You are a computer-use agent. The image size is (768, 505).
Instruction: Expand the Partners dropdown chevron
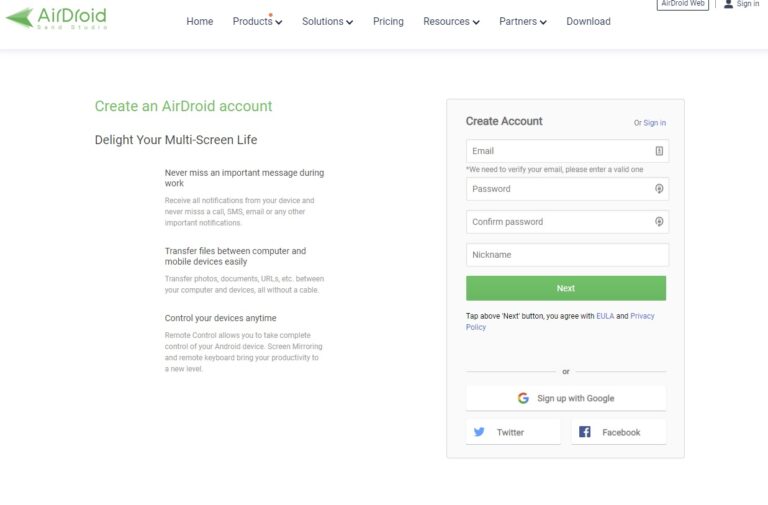tap(543, 22)
